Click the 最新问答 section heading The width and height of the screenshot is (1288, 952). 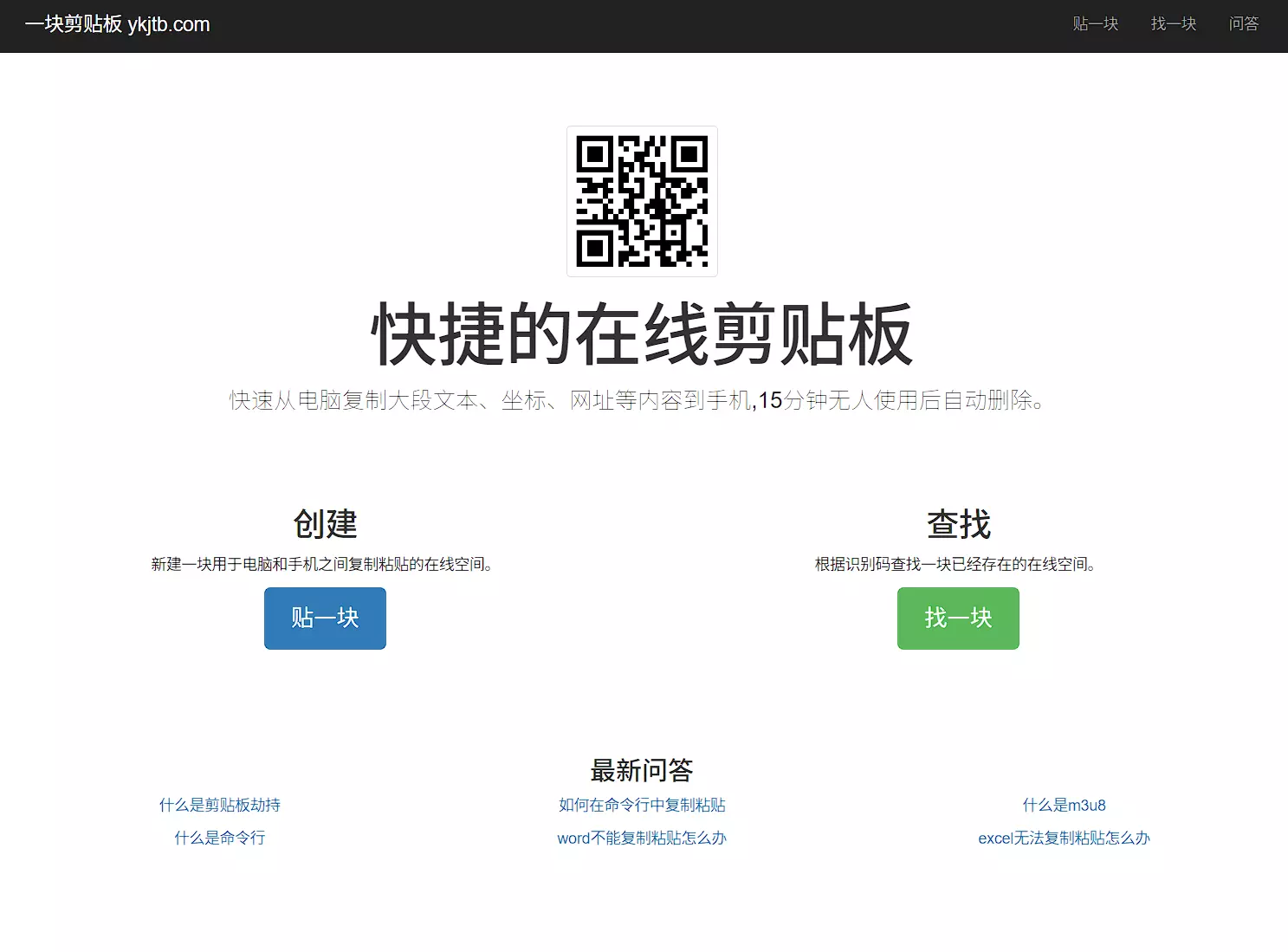(x=642, y=770)
